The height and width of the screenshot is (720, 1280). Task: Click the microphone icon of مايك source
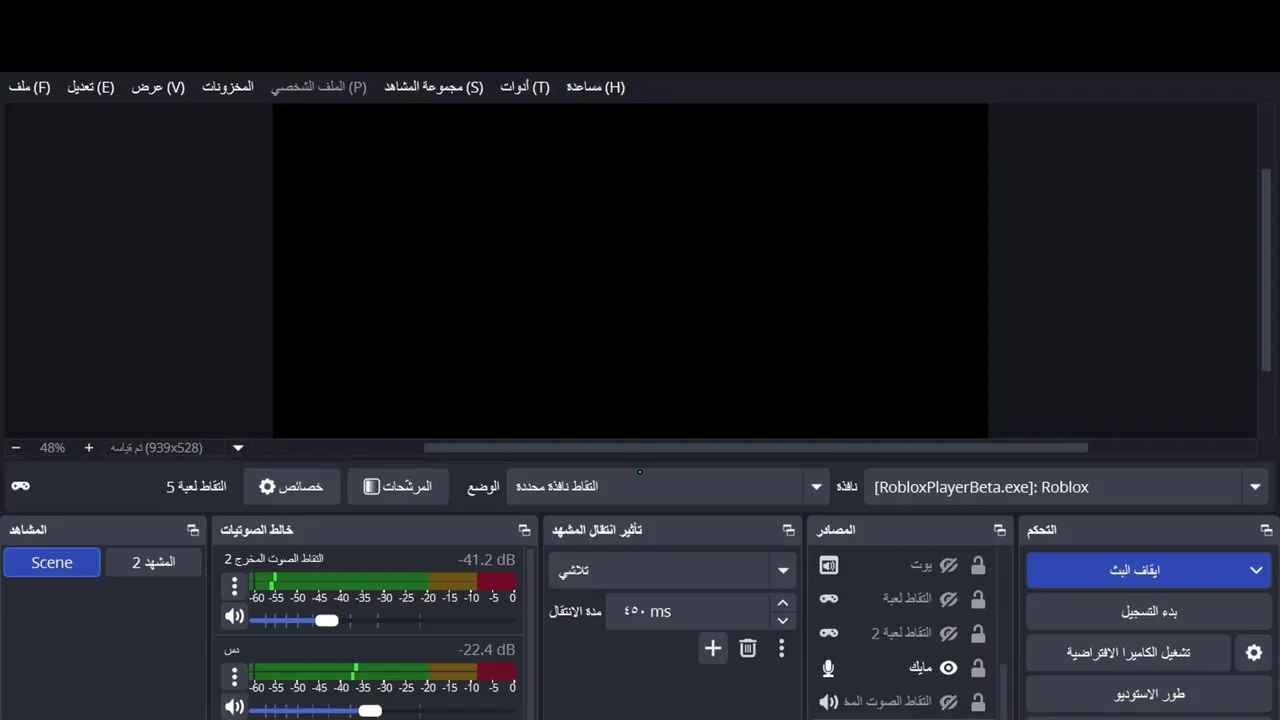pos(828,668)
